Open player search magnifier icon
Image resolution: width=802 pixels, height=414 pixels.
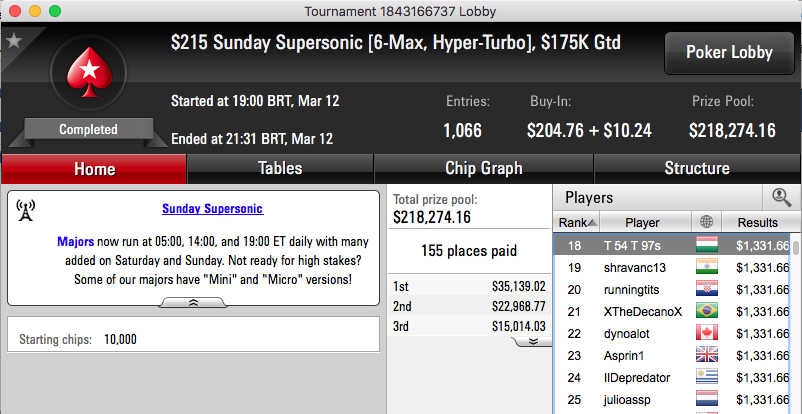(781, 197)
